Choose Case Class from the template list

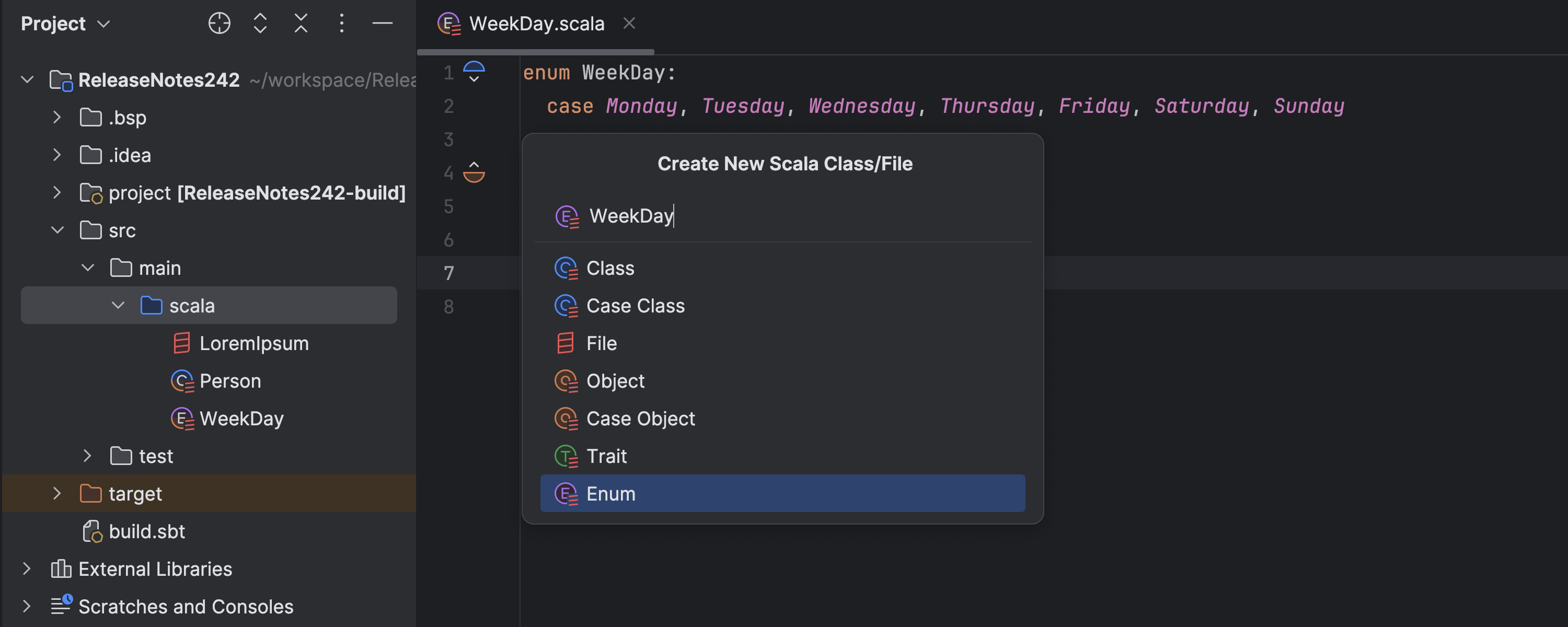point(635,306)
